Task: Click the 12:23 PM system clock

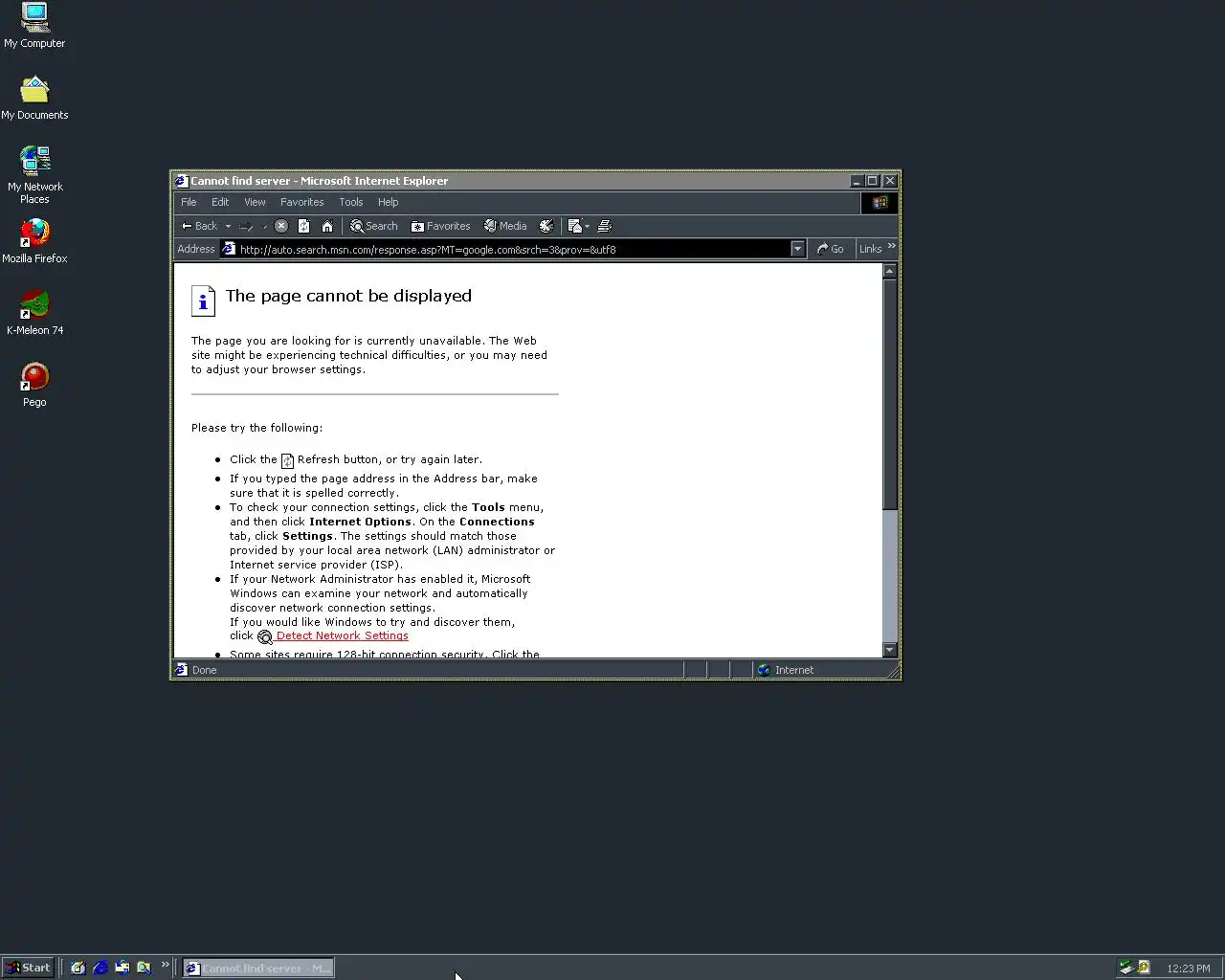Action: (1188, 969)
